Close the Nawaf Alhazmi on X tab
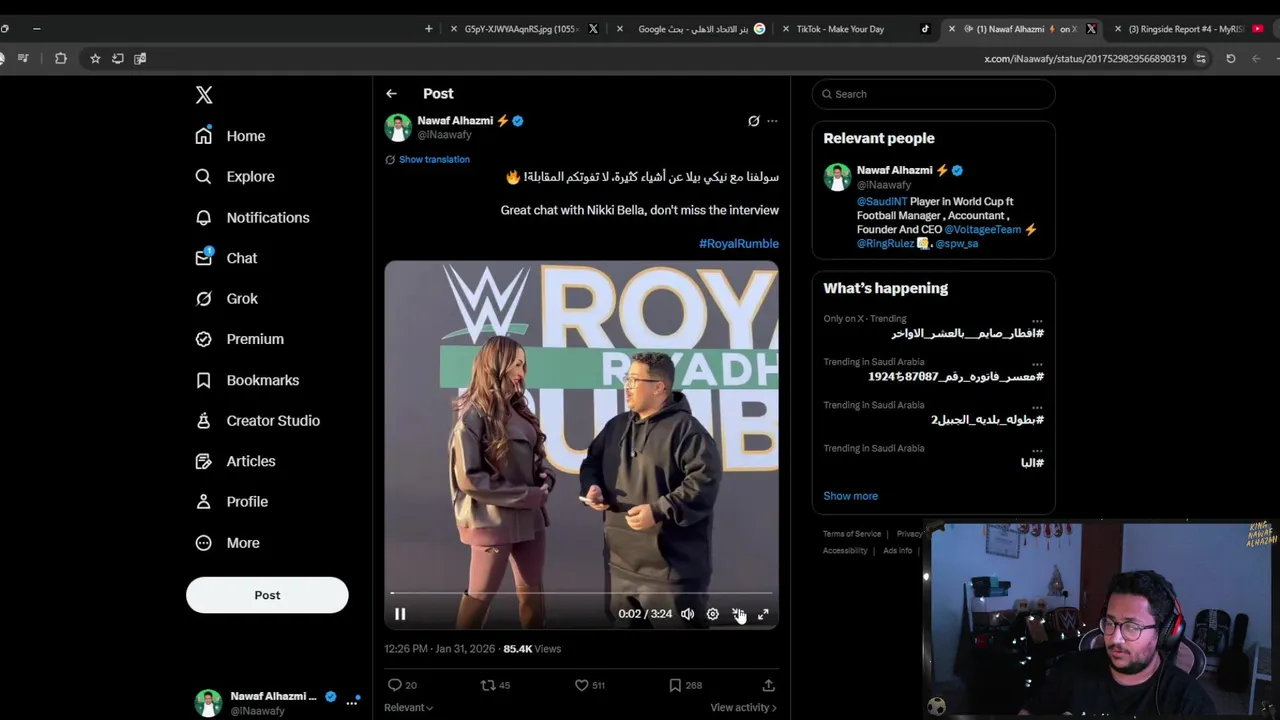The image size is (1280, 720). click(952, 29)
